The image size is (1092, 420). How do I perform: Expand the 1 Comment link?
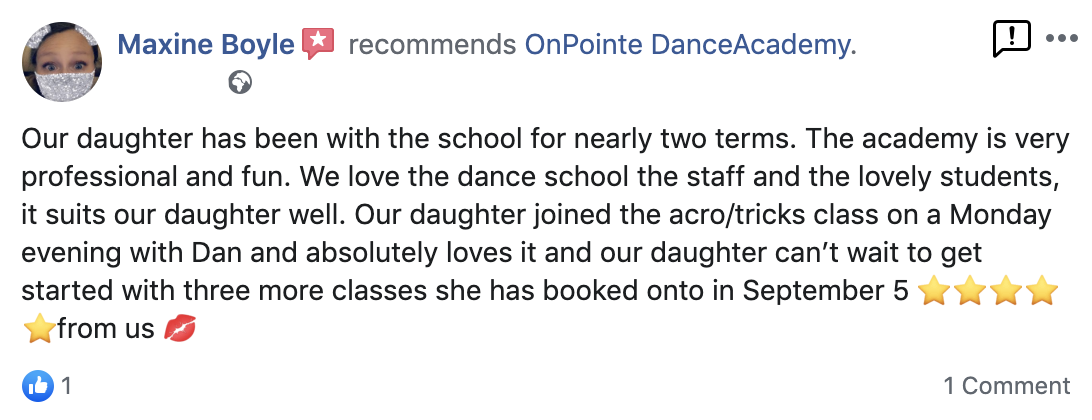pos(1006,385)
